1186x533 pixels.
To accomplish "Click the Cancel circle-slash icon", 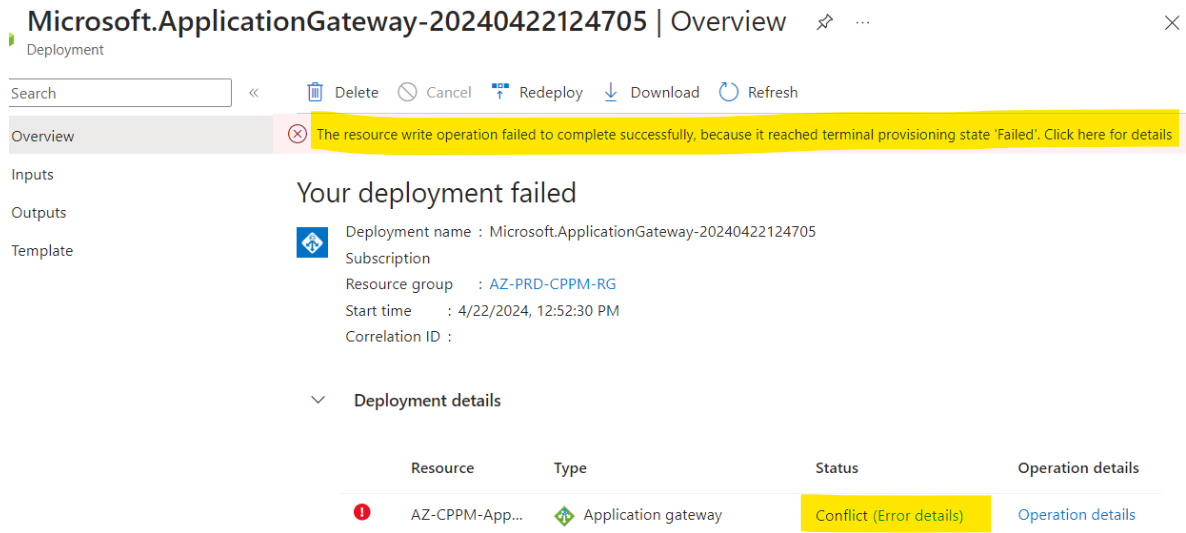I will [x=408, y=92].
